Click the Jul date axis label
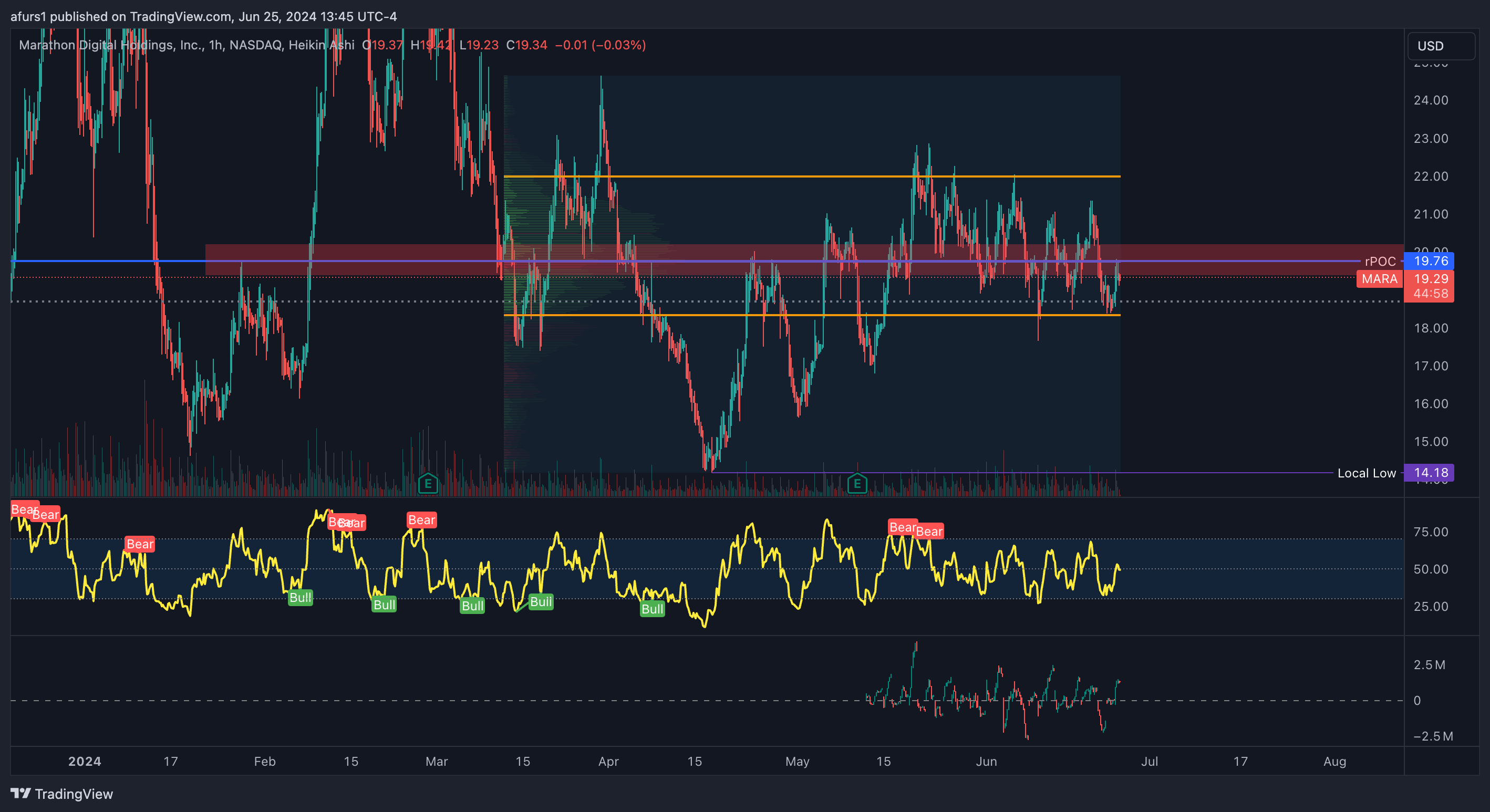Viewport: 1490px width, 812px height. click(1150, 761)
